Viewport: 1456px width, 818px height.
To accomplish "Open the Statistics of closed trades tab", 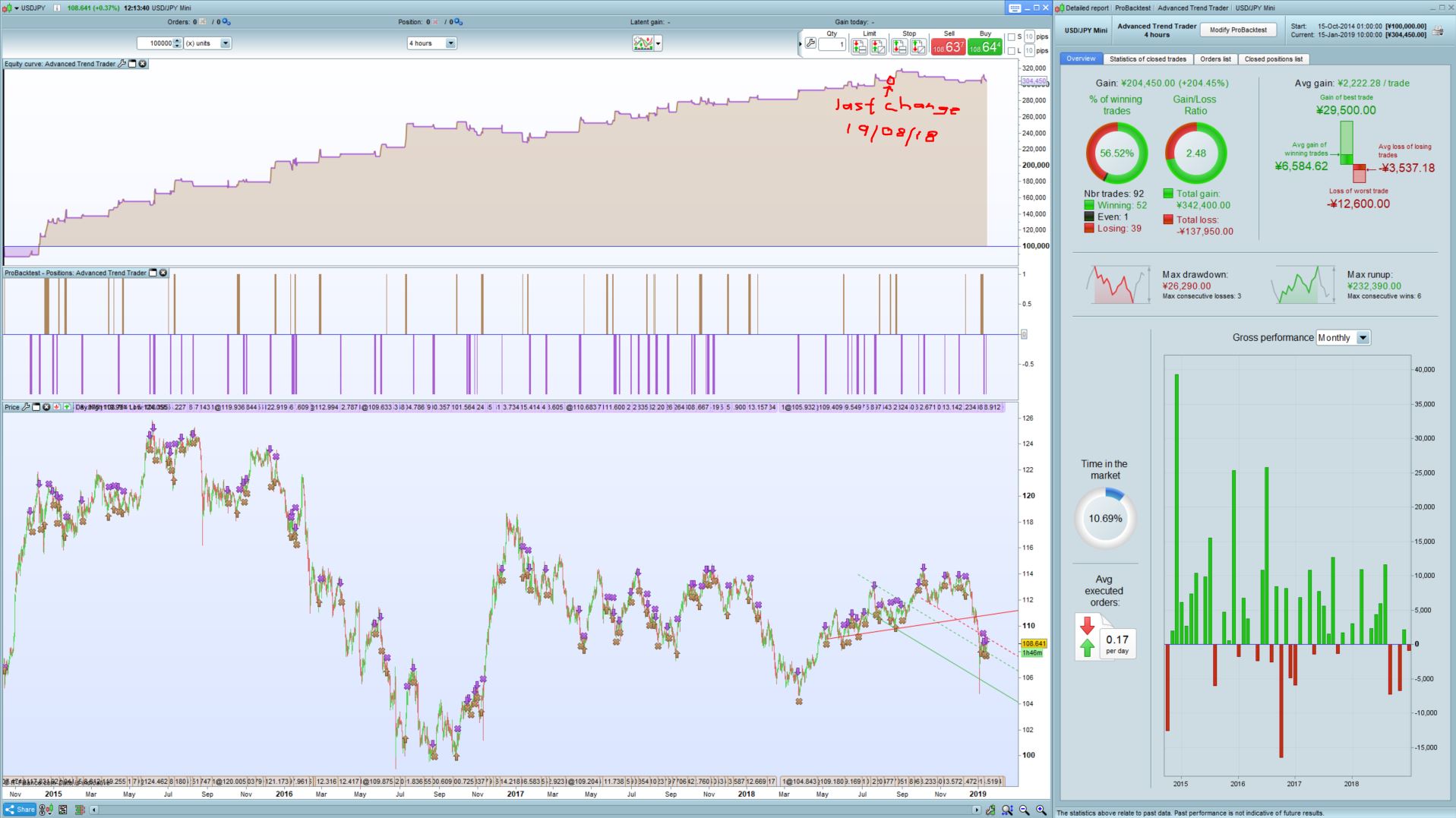I will 1148,58.
